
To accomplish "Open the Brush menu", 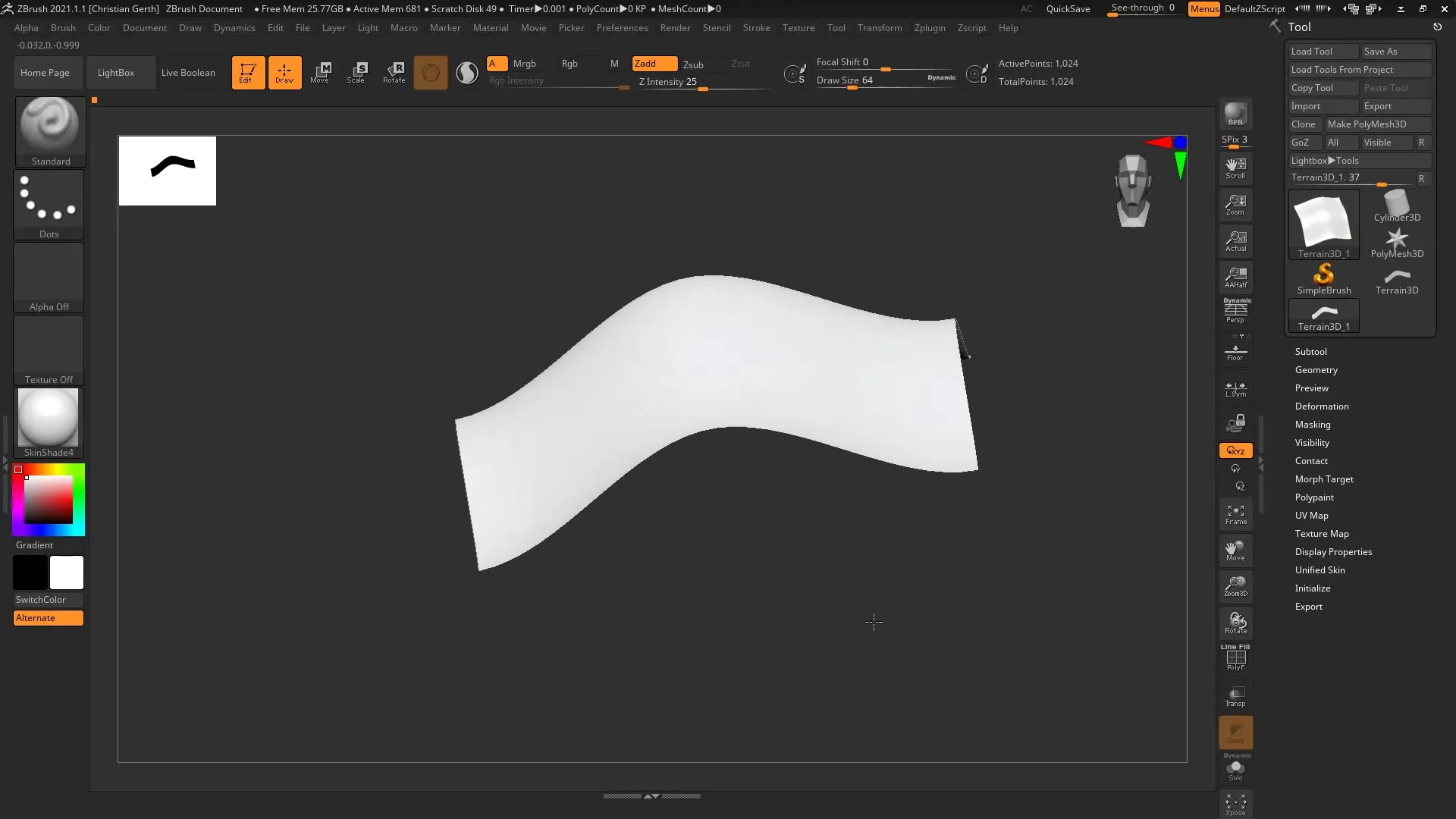I will [63, 28].
